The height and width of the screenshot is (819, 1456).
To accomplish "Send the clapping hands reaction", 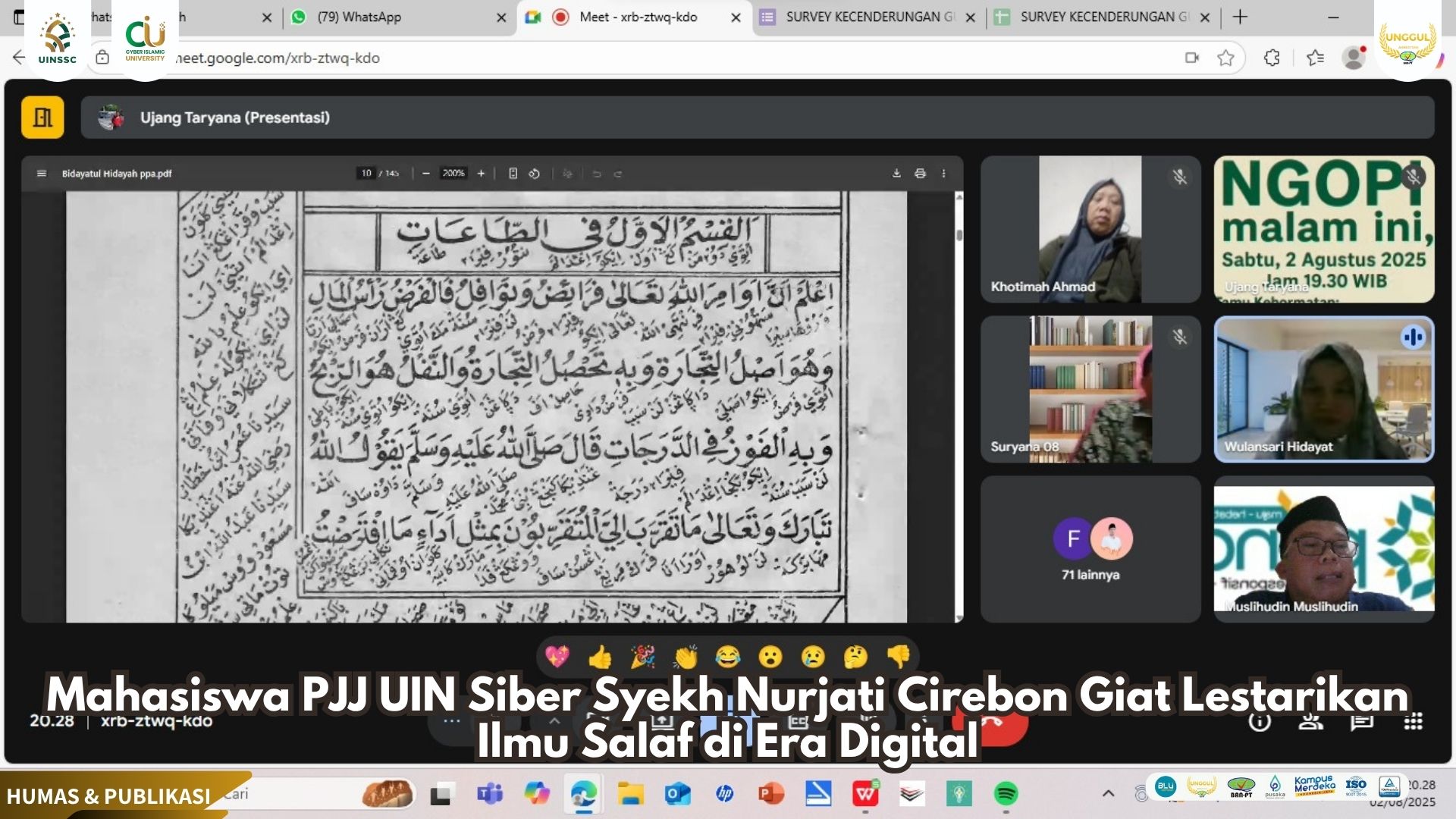I will pyautogui.click(x=686, y=657).
